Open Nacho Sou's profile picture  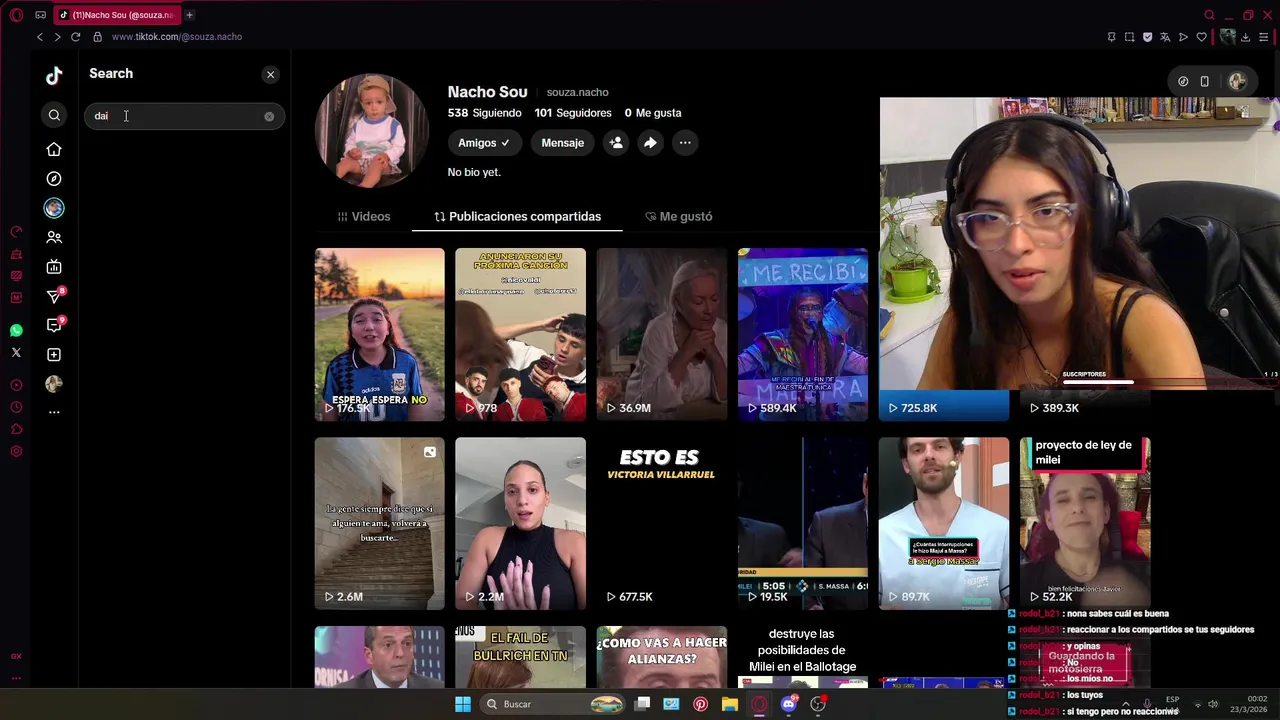coord(372,130)
